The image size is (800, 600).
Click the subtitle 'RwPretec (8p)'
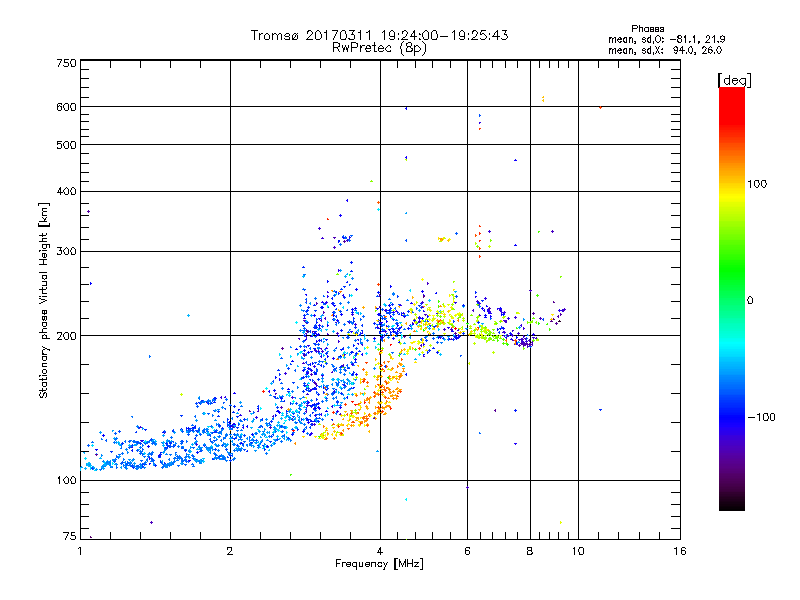point(379,48)
